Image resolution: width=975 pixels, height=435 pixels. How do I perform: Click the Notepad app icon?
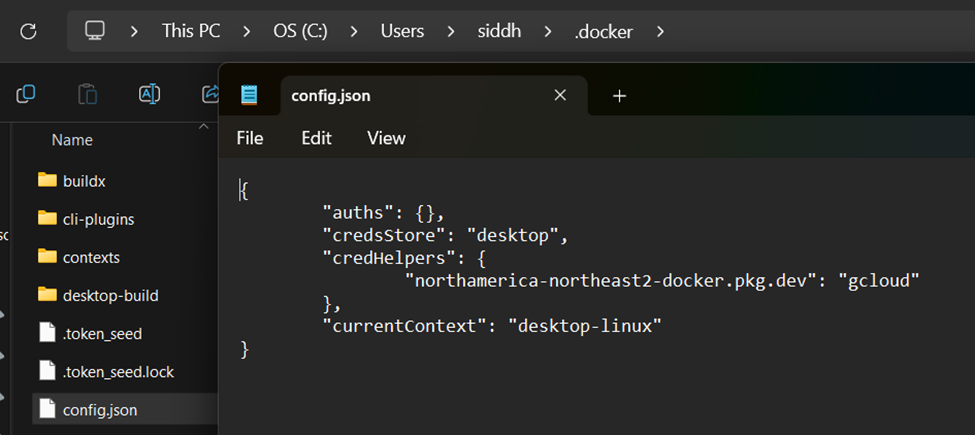click(249, 96)
